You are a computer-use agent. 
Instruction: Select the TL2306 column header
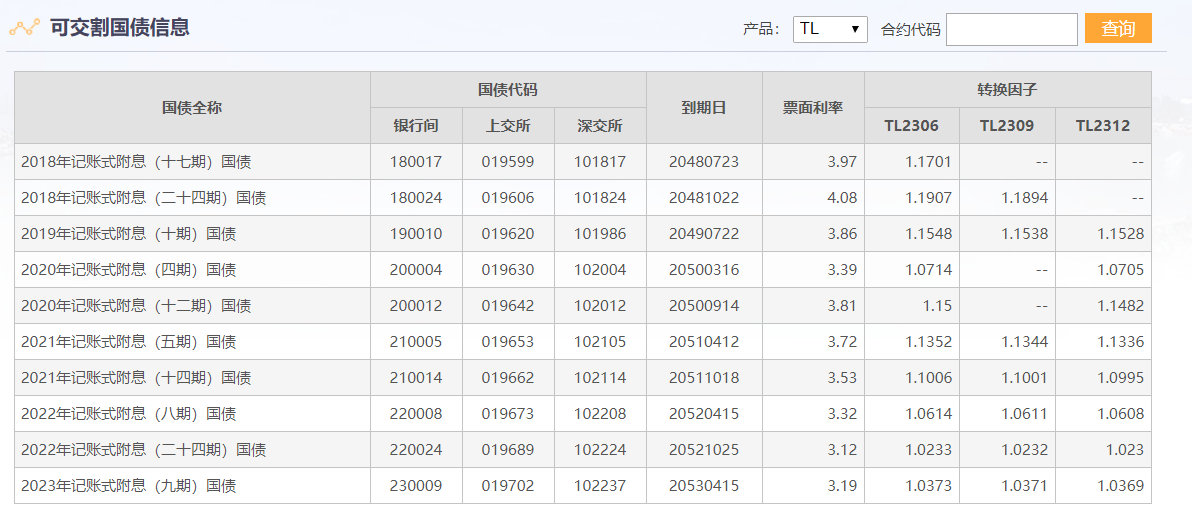click(911, 126)
